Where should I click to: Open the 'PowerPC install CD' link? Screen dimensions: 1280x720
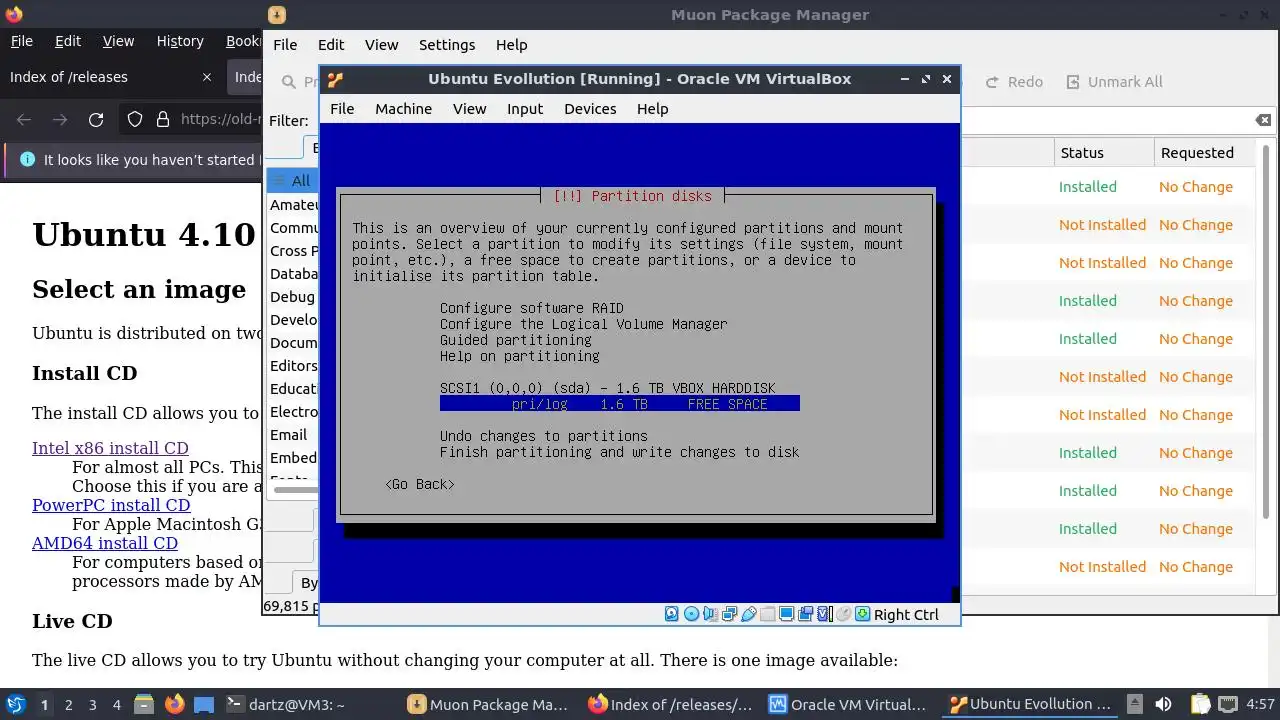click(x=111, y=505)
